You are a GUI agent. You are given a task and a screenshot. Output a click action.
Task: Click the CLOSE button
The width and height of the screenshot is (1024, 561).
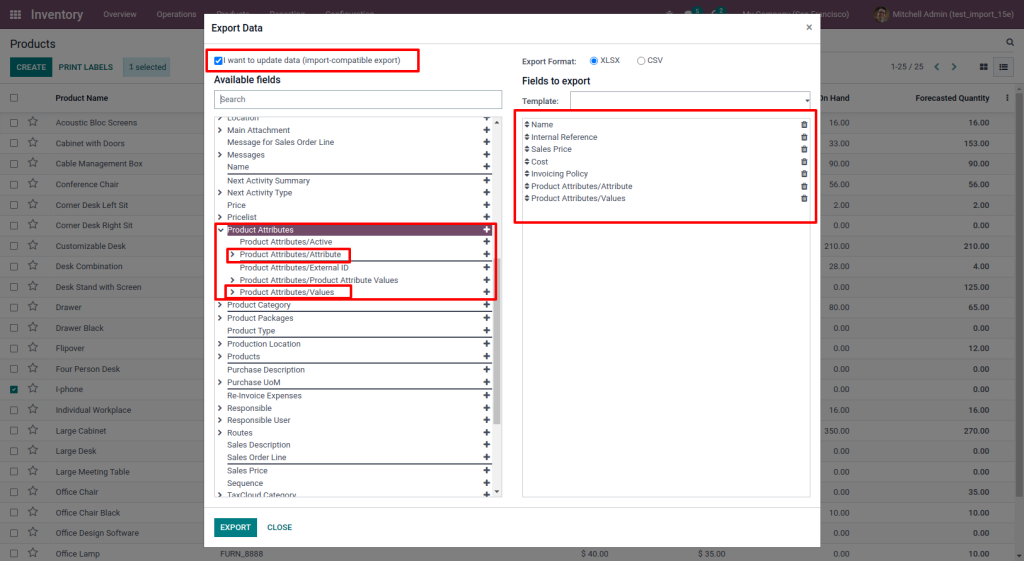tap(280, 527)
